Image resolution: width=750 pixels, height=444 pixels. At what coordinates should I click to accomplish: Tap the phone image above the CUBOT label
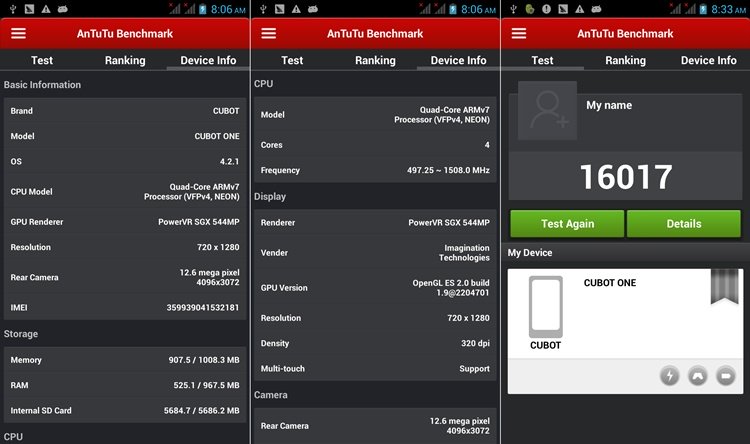545,306
